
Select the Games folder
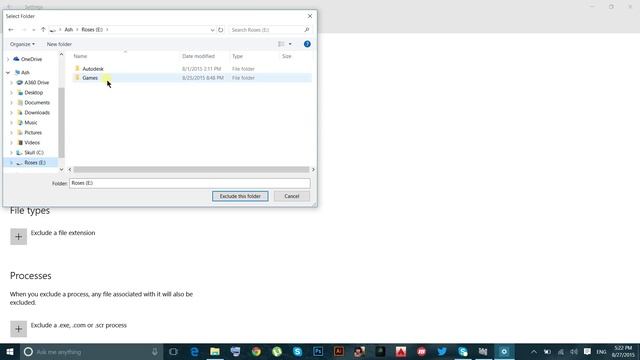(90, 78)
